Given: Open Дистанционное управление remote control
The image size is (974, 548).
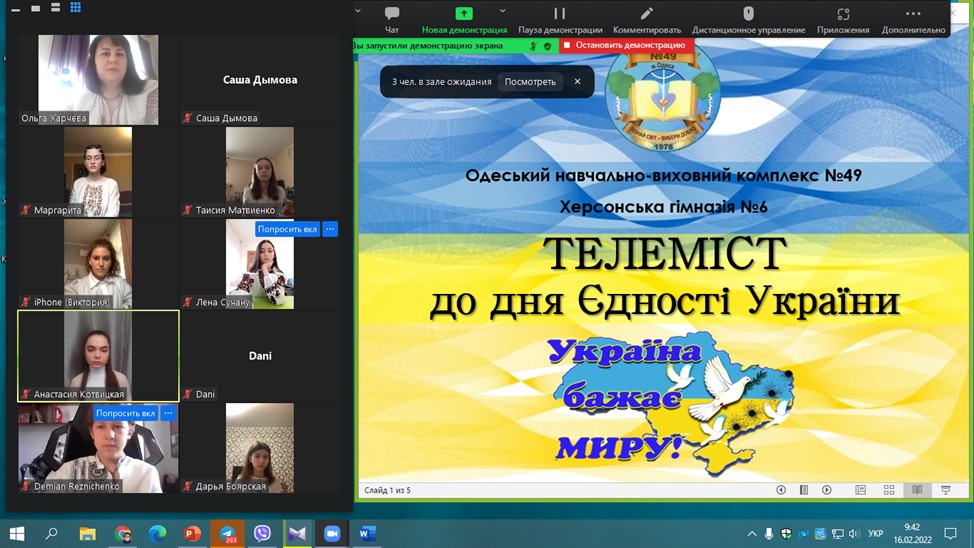Looking at the screenshot, I should pyautogui.click(x=748, y=18).
